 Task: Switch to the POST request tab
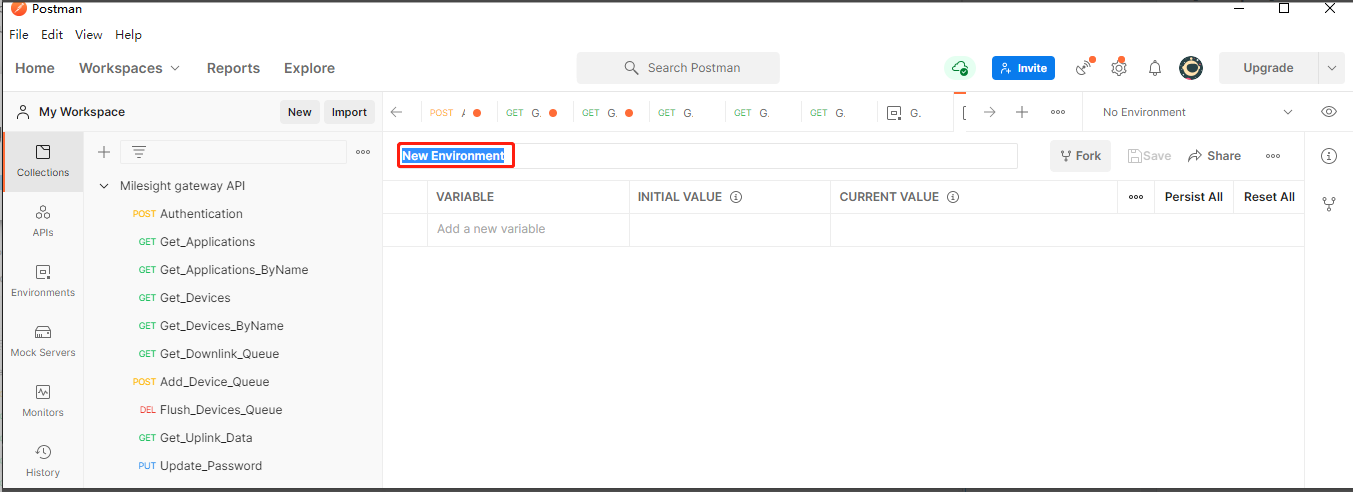456,112
